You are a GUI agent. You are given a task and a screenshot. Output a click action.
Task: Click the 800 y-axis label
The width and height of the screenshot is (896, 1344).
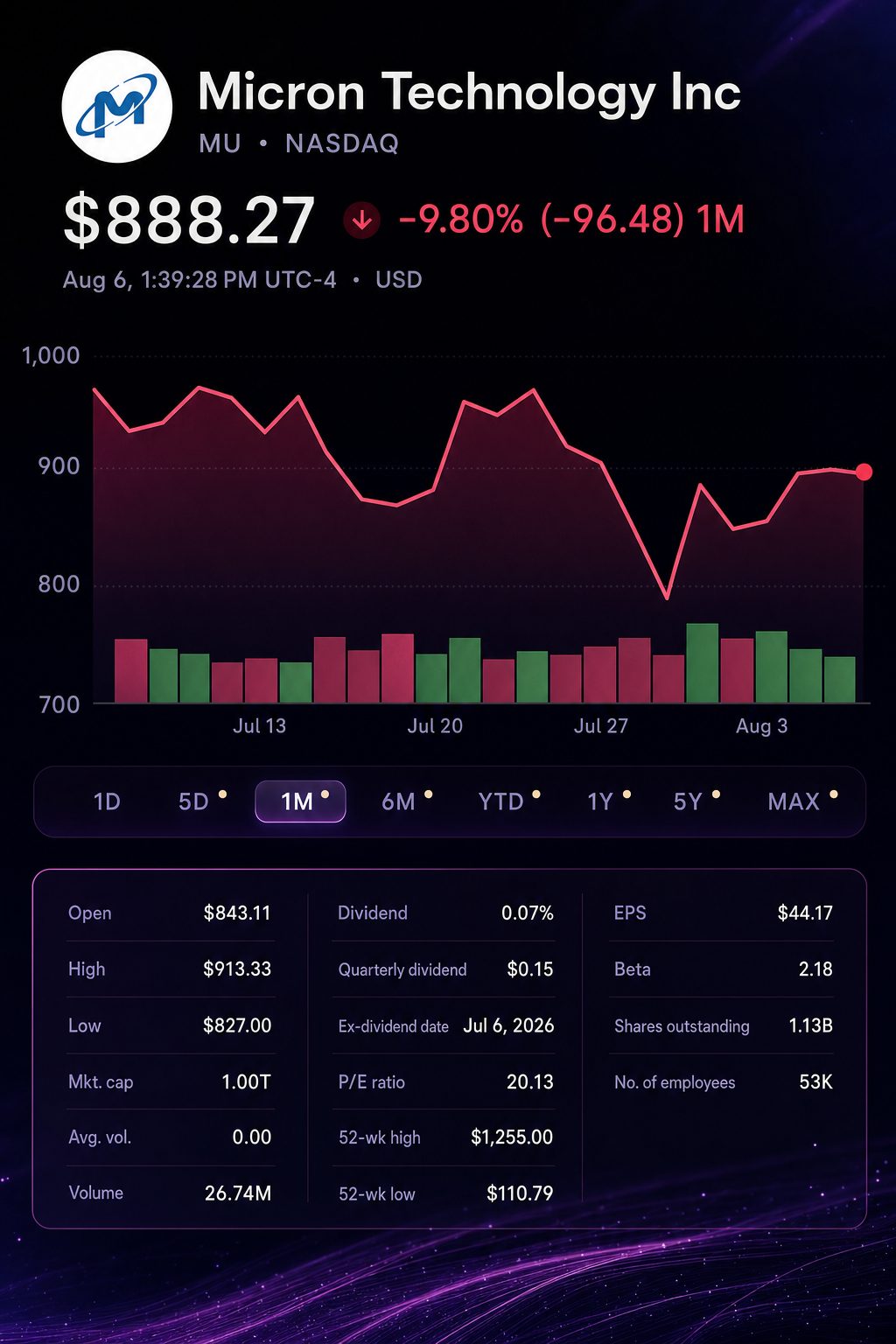point(59,584)
